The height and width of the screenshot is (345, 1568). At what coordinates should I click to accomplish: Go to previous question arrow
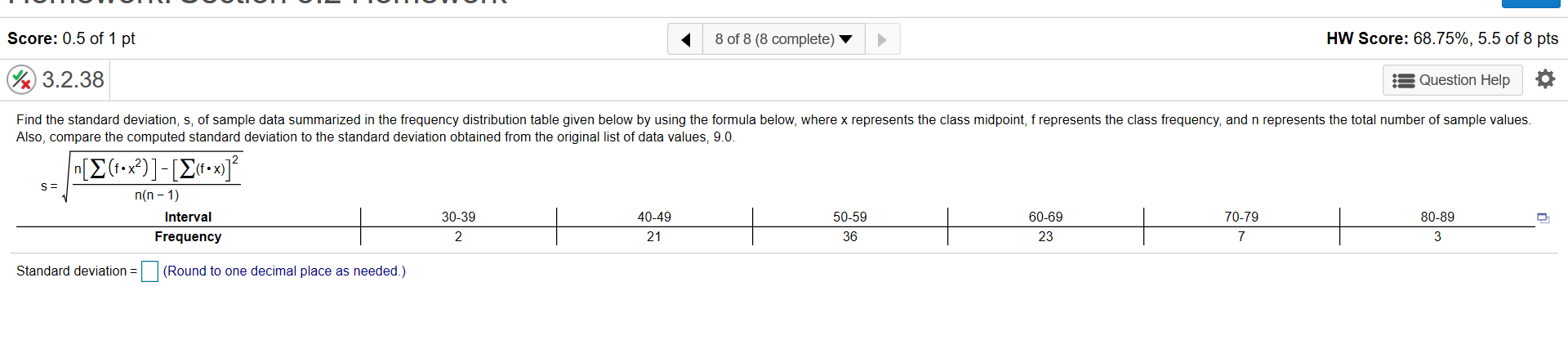[x=685, y=39]
